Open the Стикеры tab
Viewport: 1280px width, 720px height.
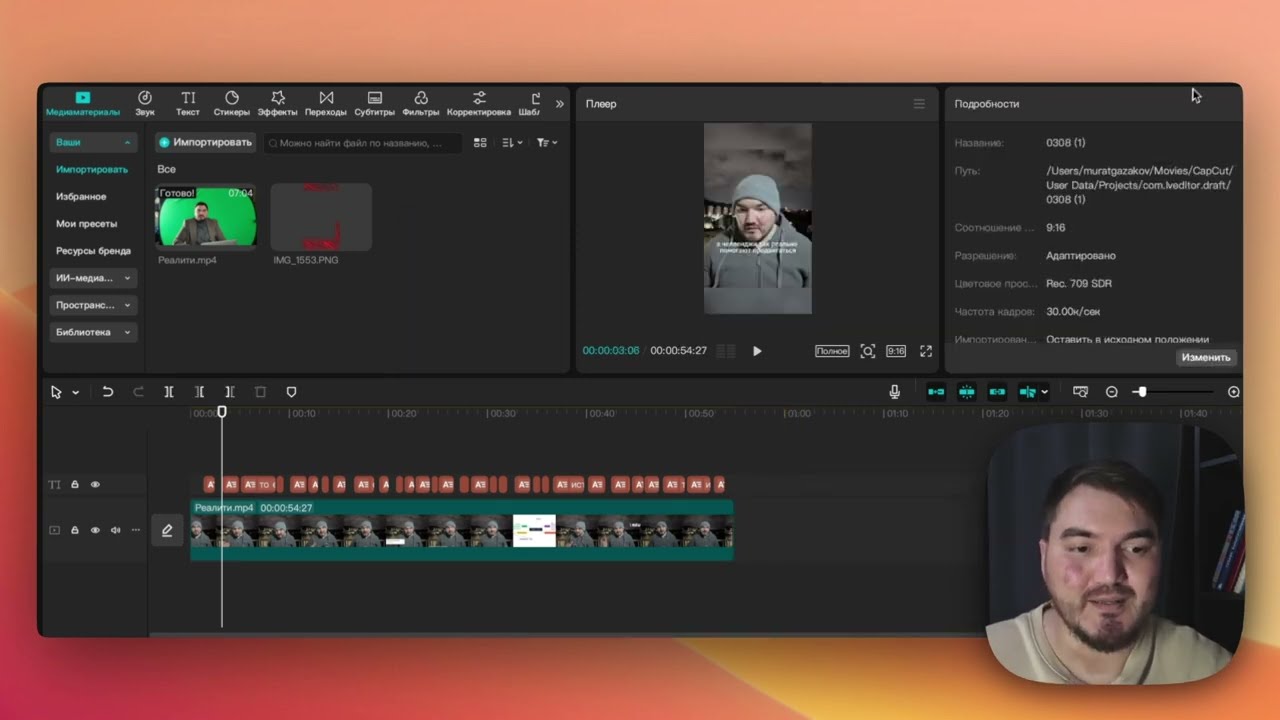[232, 103]
